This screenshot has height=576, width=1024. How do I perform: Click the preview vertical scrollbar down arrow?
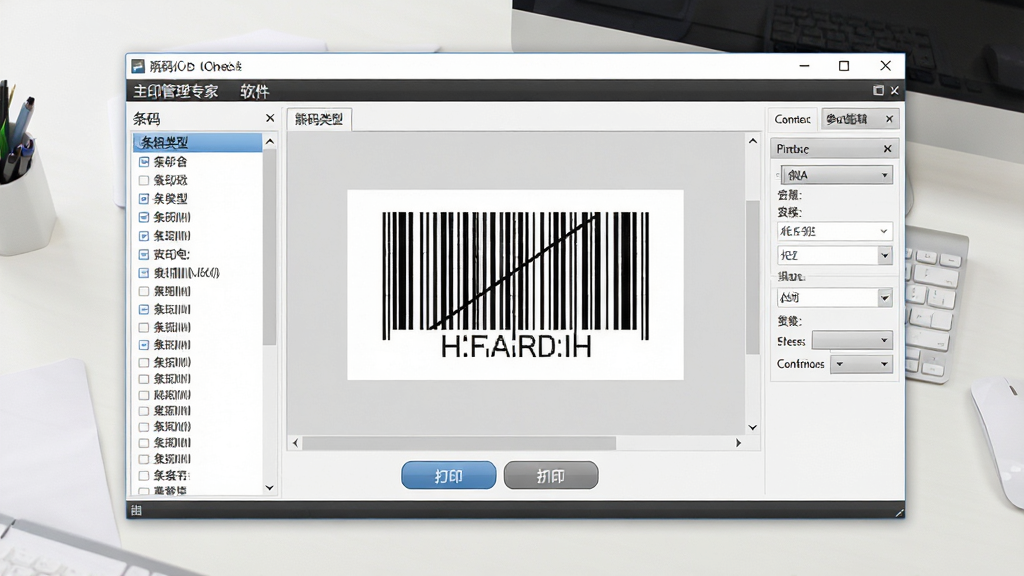pos(752,428)
